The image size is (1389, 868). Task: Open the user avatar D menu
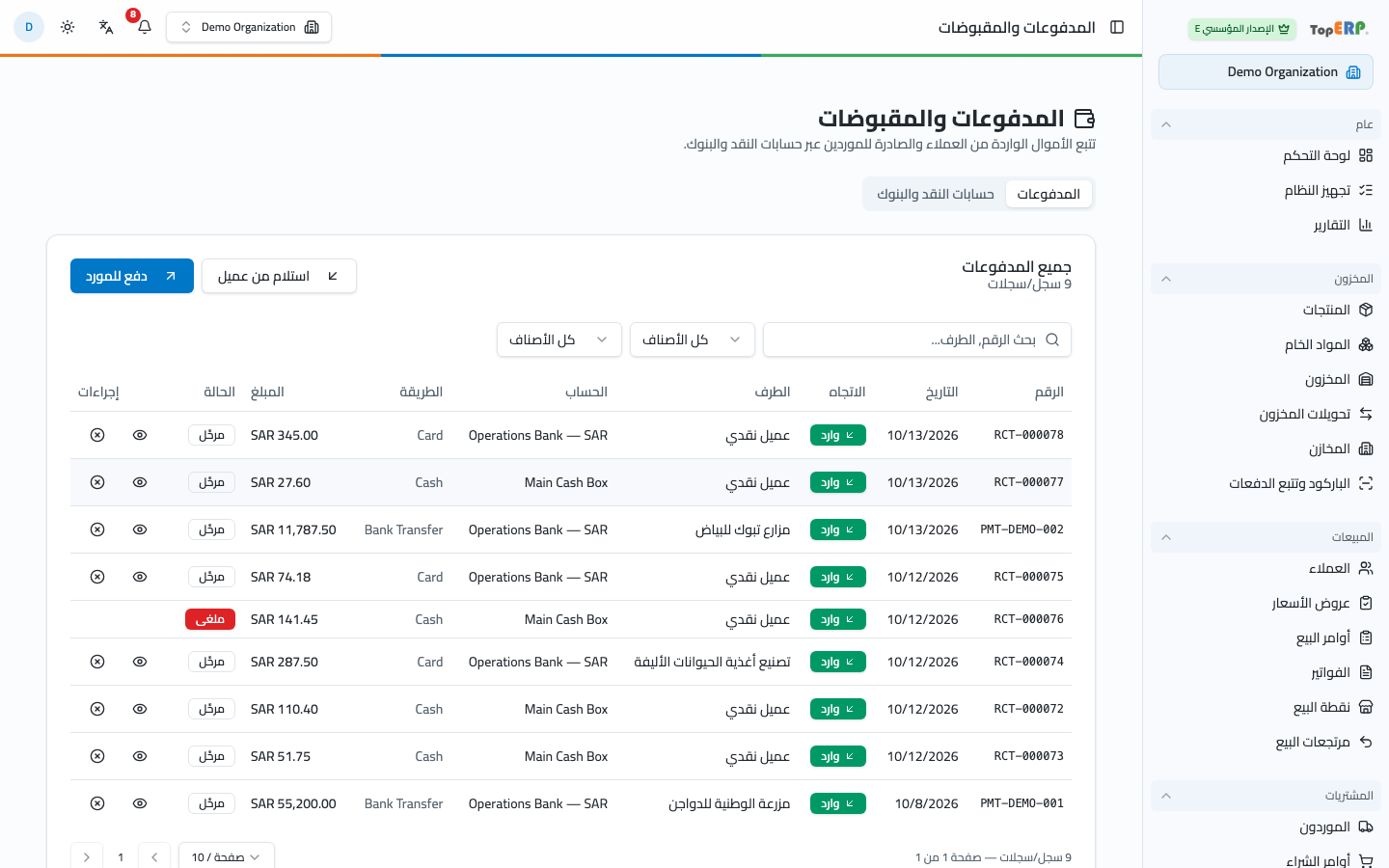tap(29, 27)
